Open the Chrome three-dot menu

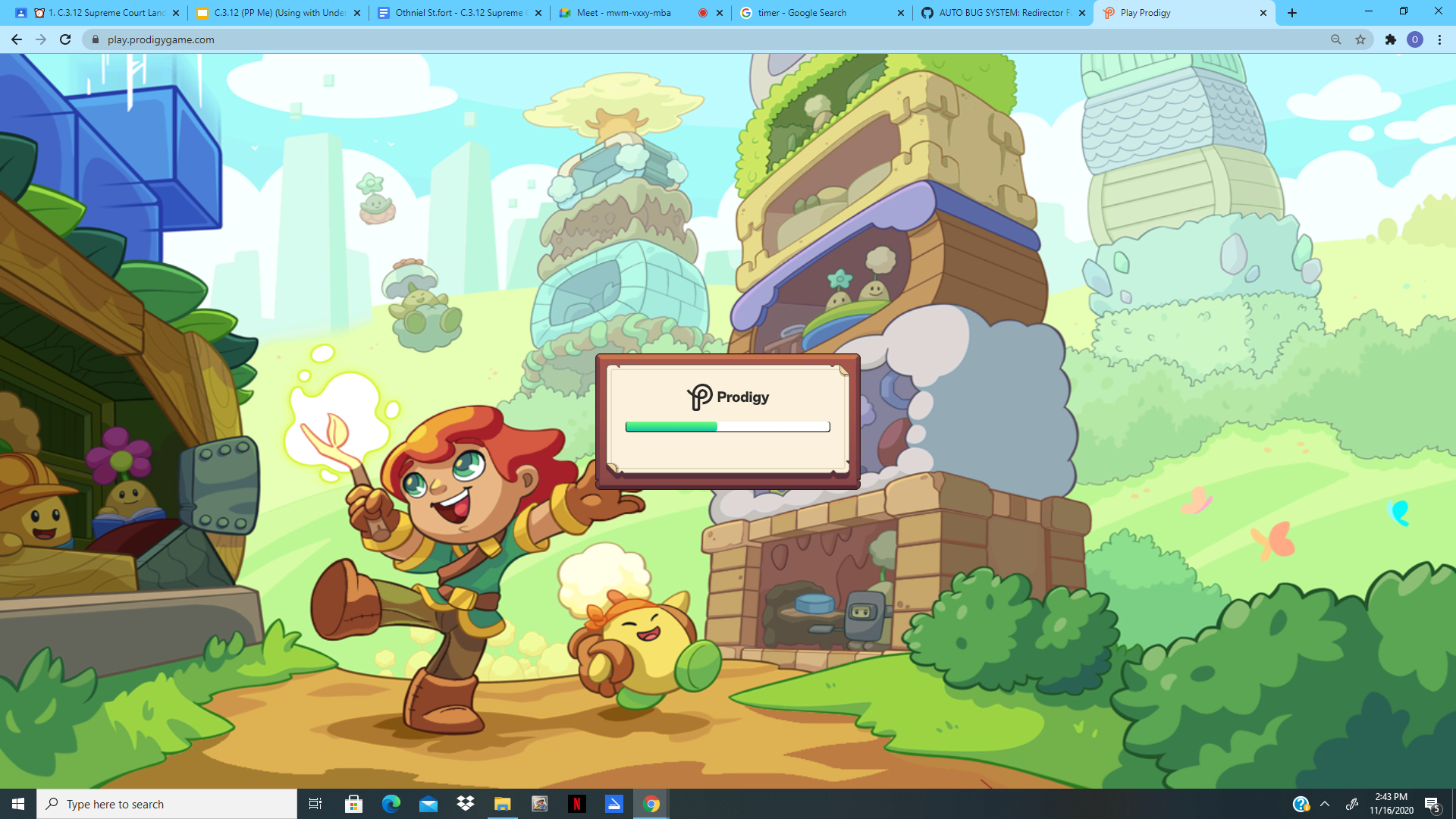(x=1440, y=39)
